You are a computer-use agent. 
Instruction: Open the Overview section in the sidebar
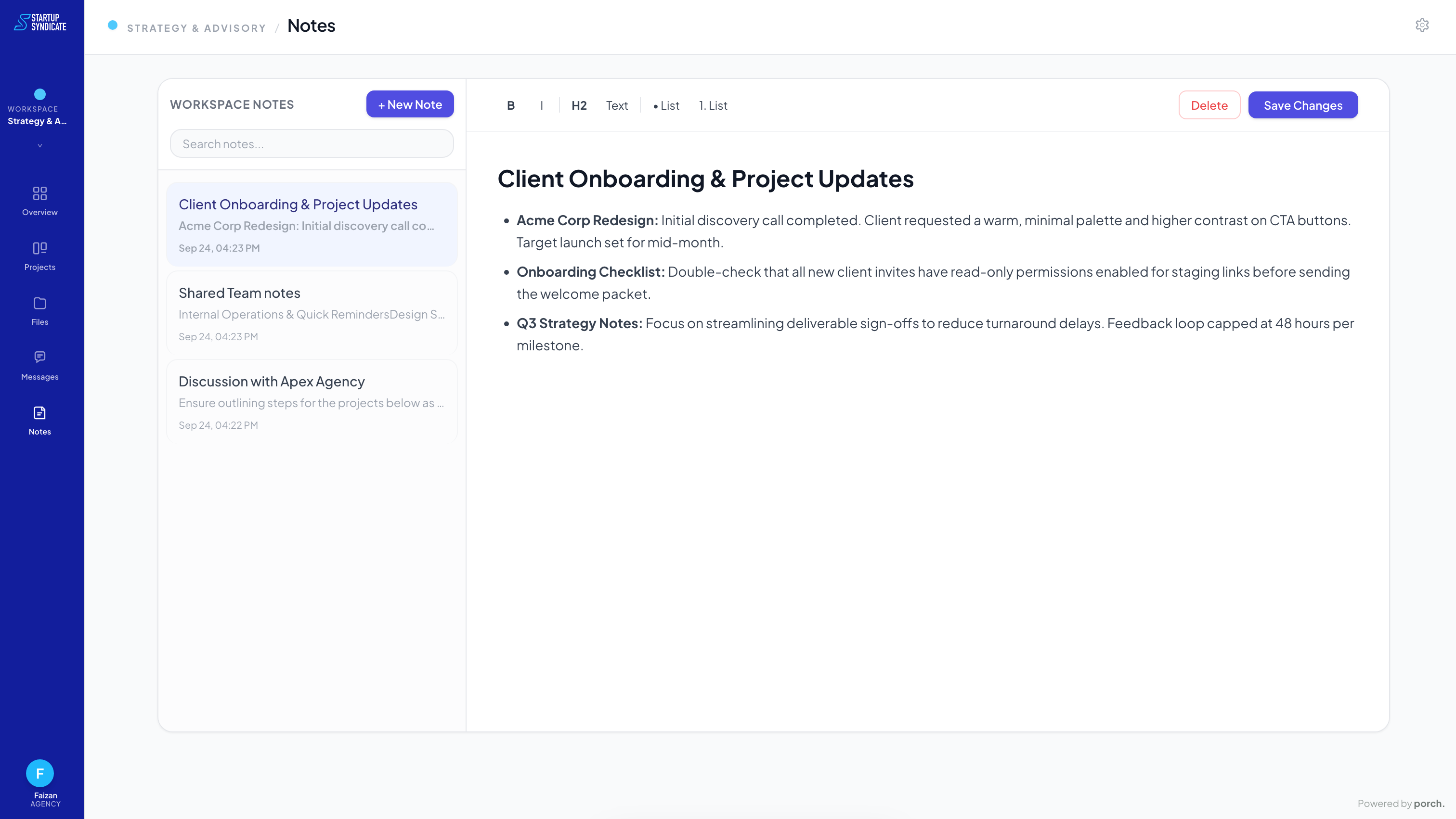[39, 201]
